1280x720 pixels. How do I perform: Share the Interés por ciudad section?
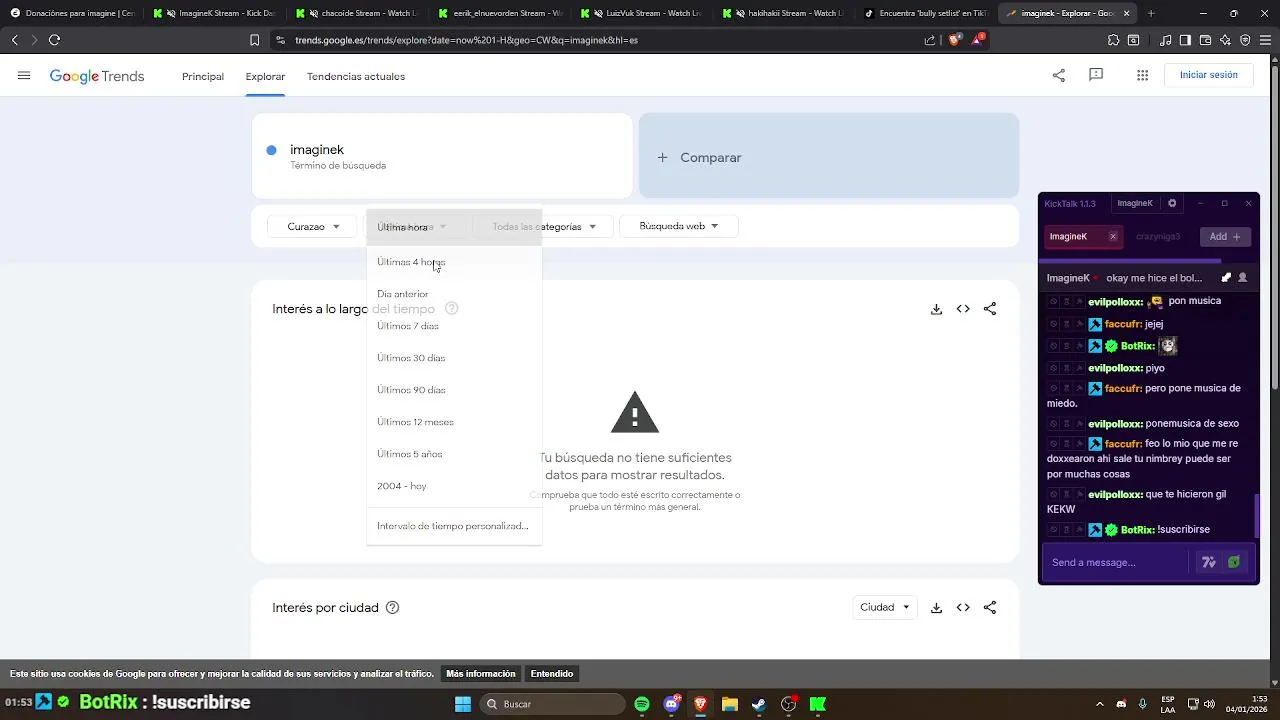click(x=990, y=607)
